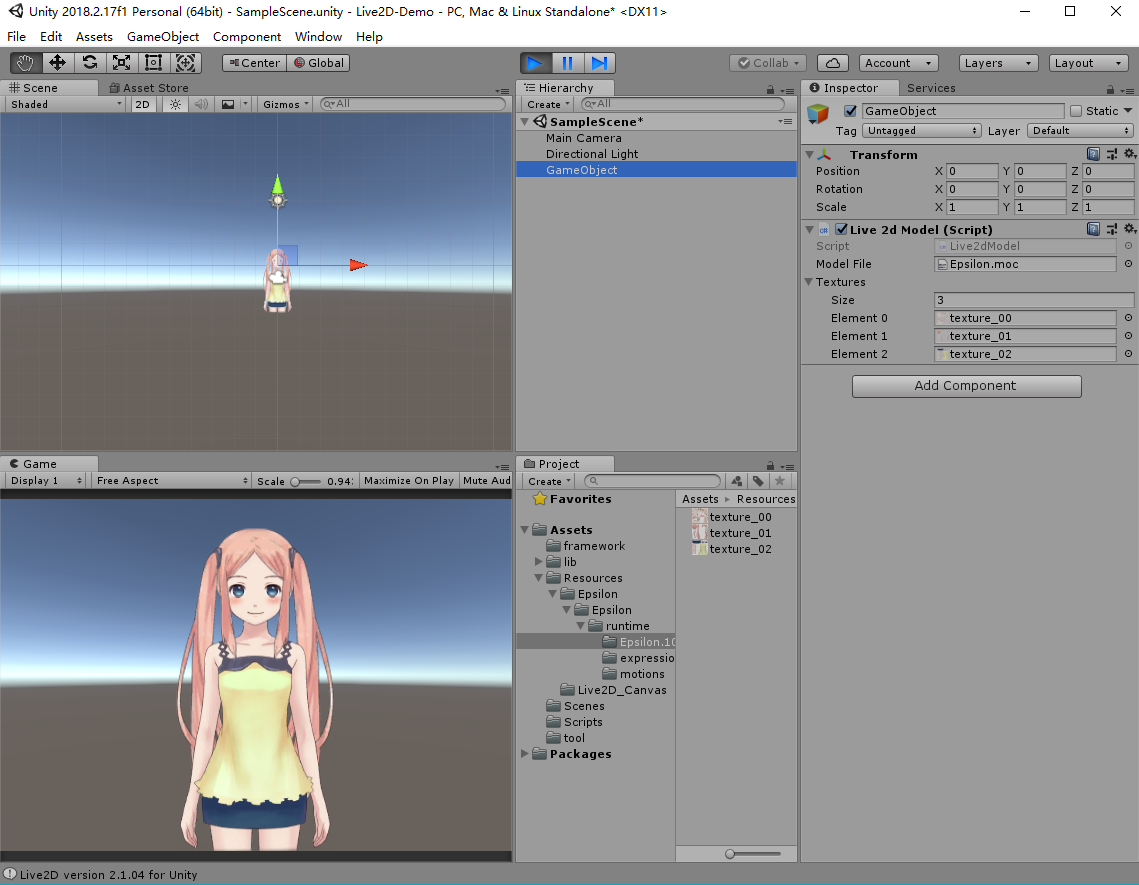
Task: Pick object for Model File field
Action: point(1128,264)
